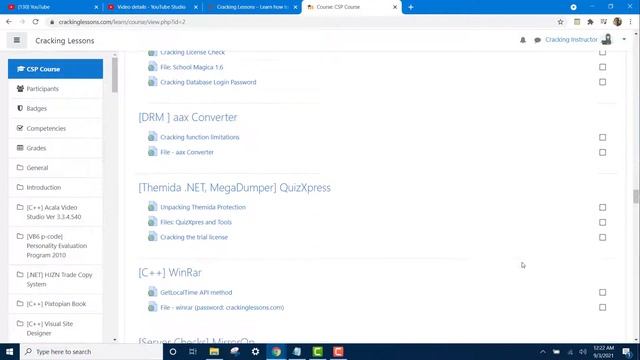640x360 pixels.
Task: Open Chrome from the Windows taskbar
Action: (276, 351)
